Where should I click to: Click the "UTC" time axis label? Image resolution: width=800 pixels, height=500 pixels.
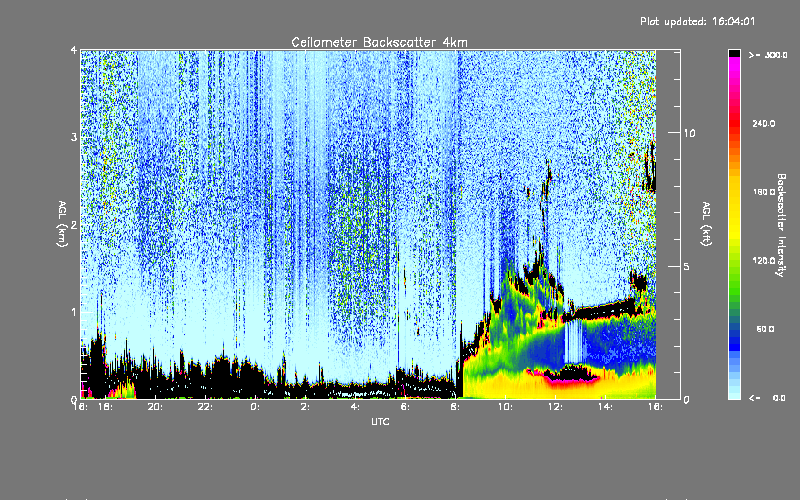pos(380,421)
